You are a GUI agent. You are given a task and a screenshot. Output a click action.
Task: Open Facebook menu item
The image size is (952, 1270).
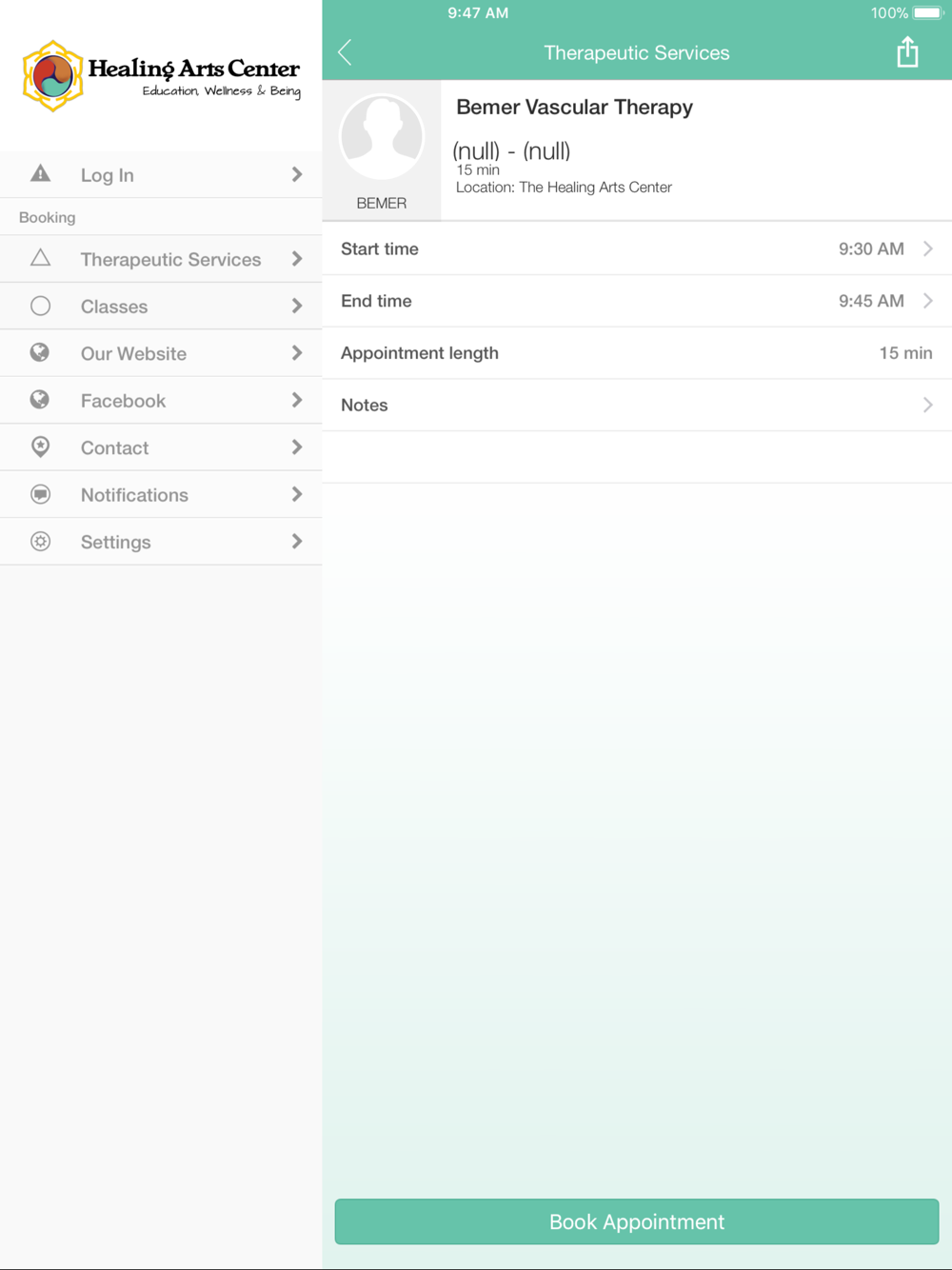[x=161, y=400]
